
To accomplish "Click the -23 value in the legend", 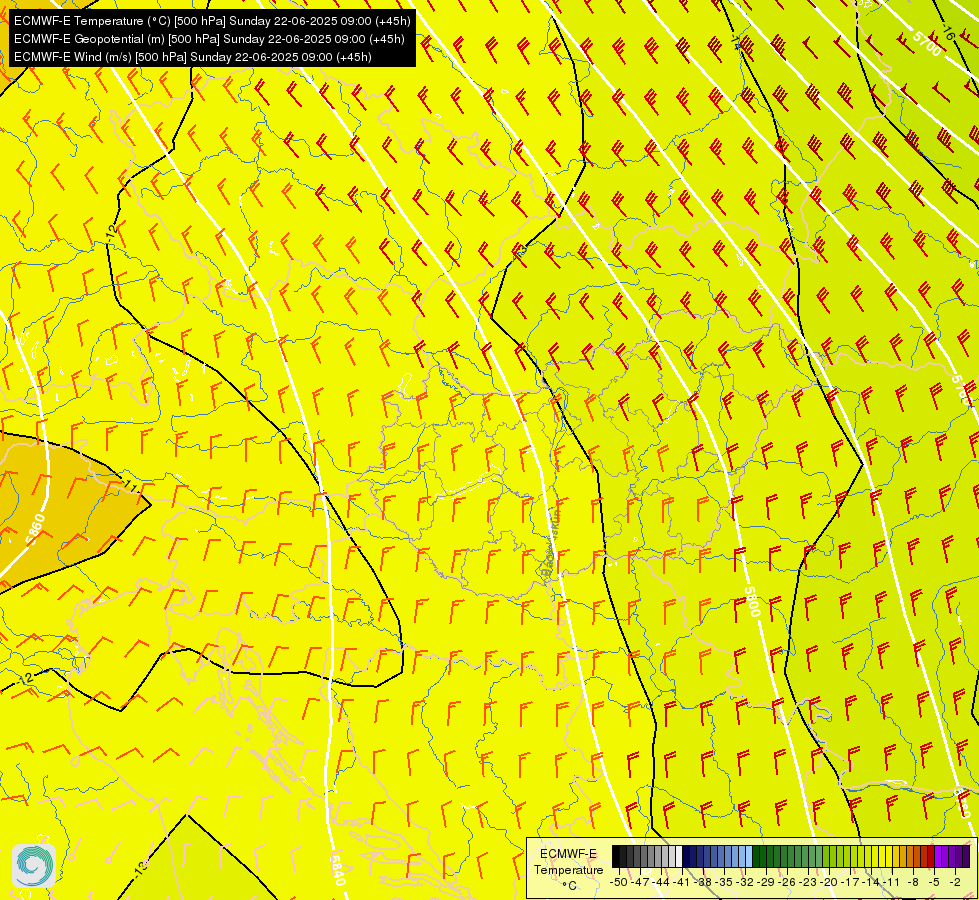I will (x=809, y=883).
